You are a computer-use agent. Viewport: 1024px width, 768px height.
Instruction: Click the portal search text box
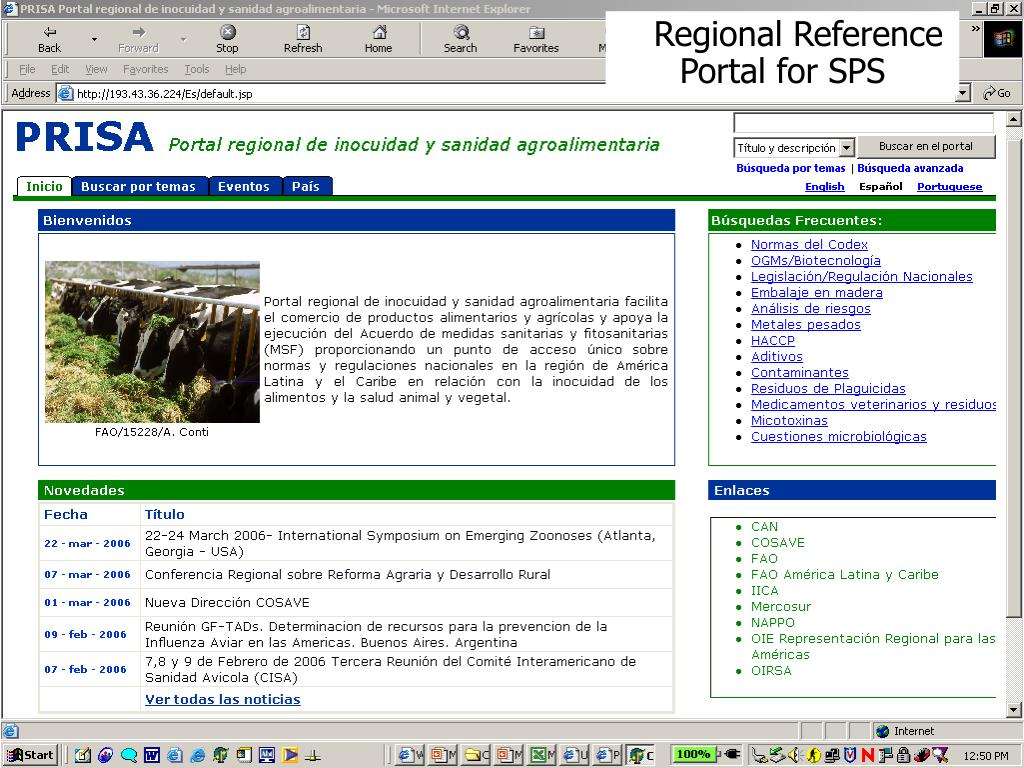click(863, 123)
